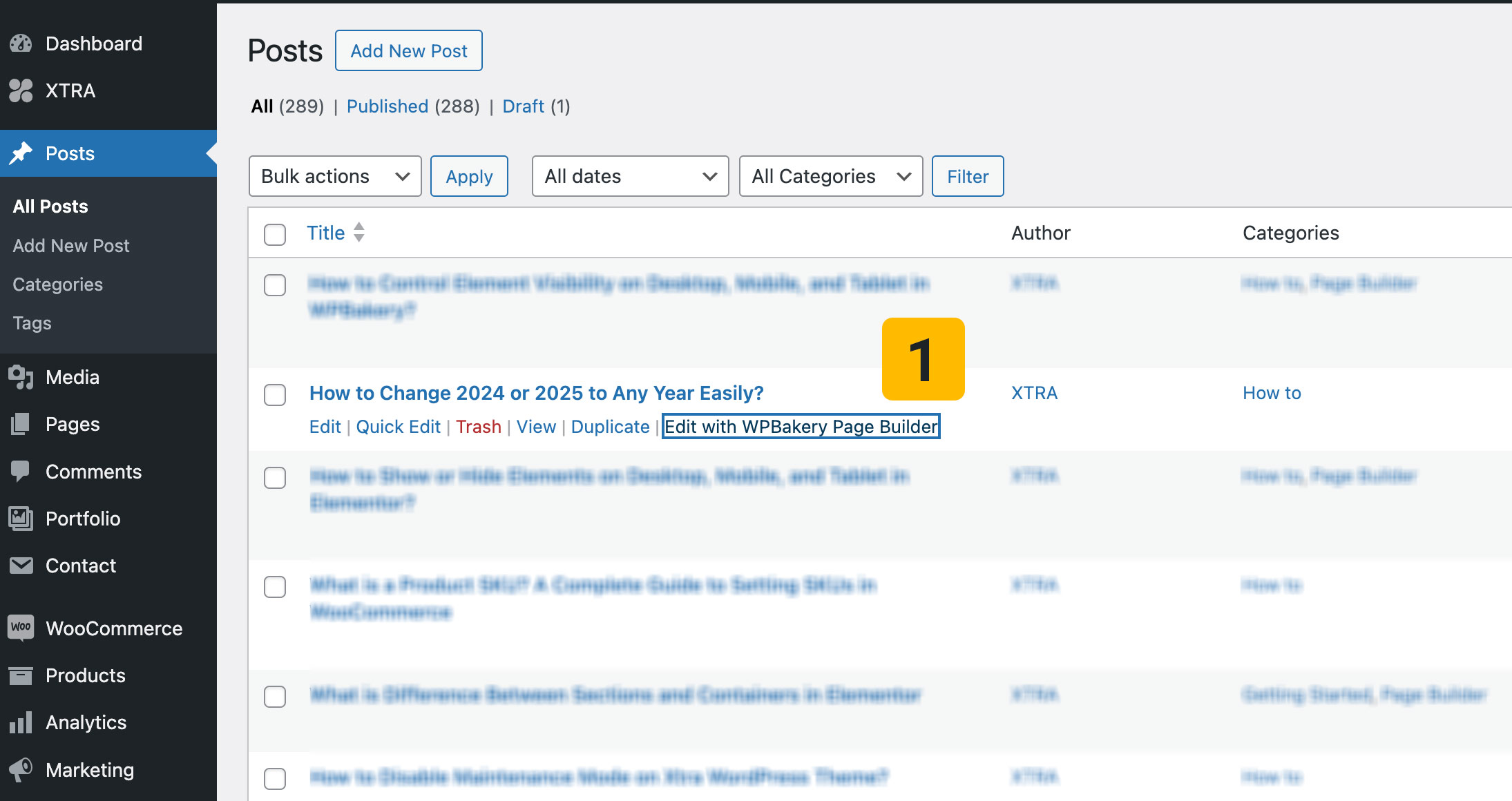1512x801 pixels.
Task: Click the Portfolio icon in sidebar
Action: tap(21, 519)
